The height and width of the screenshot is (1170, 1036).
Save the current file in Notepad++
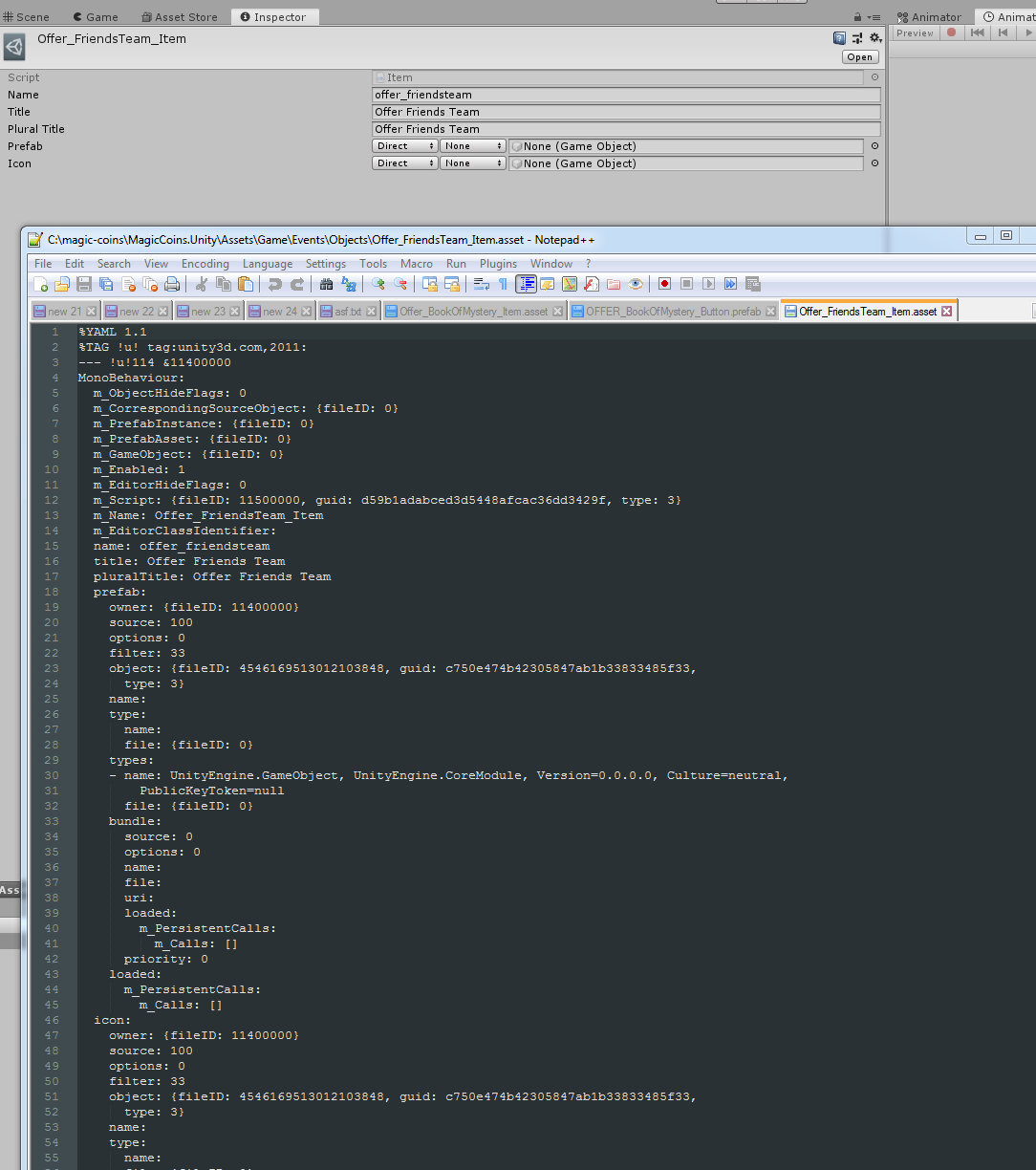(x=84, y=284)
